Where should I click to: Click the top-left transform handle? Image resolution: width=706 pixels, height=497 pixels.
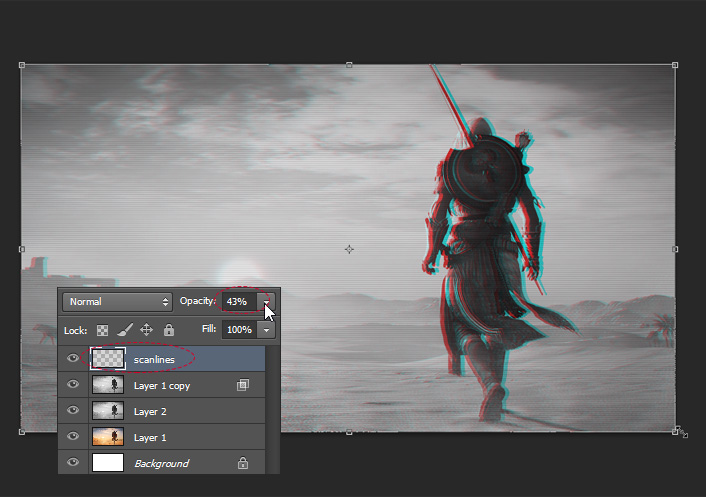(22, 65)
